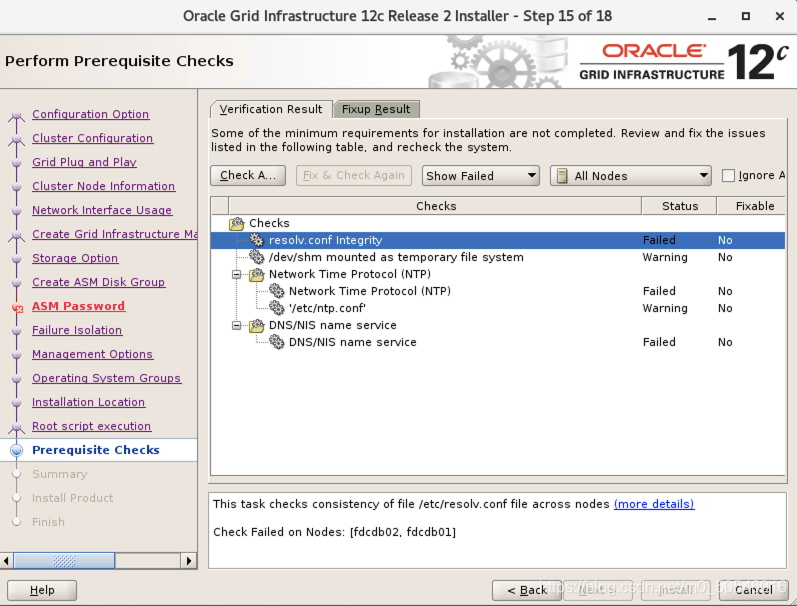Go to Cluster Configuration step
Image resolution: width=797 pixels, height=606 pixels.
93,138
